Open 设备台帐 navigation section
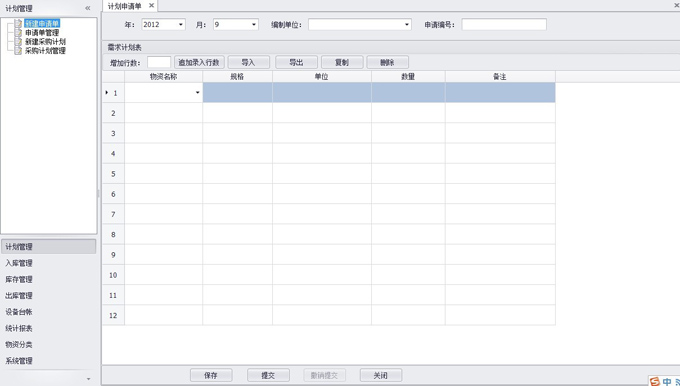Viewport: 680px width, 386px height. 49,312
